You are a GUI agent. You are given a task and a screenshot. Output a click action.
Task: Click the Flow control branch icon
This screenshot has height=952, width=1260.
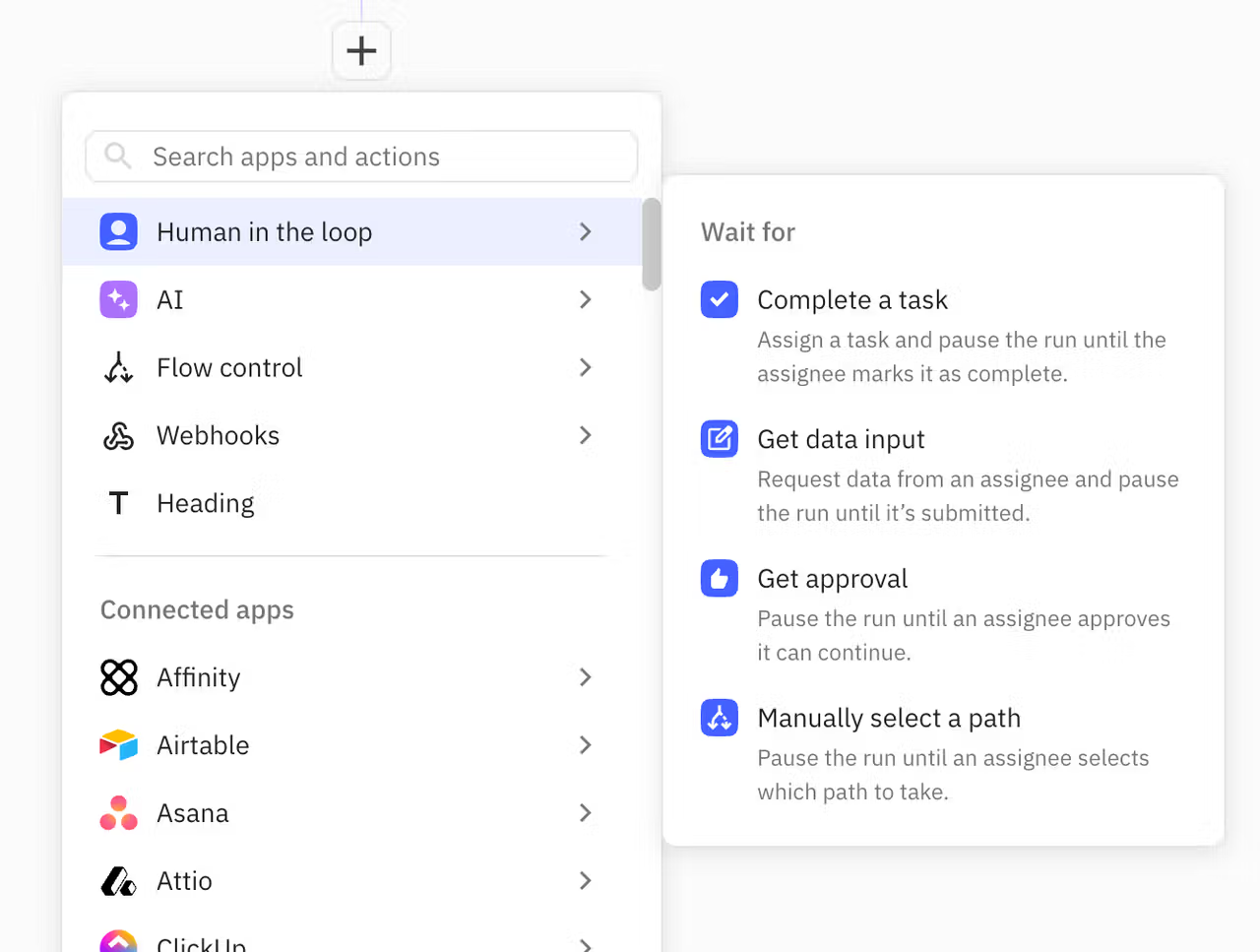pyautogui.click(x=118, y=367)
